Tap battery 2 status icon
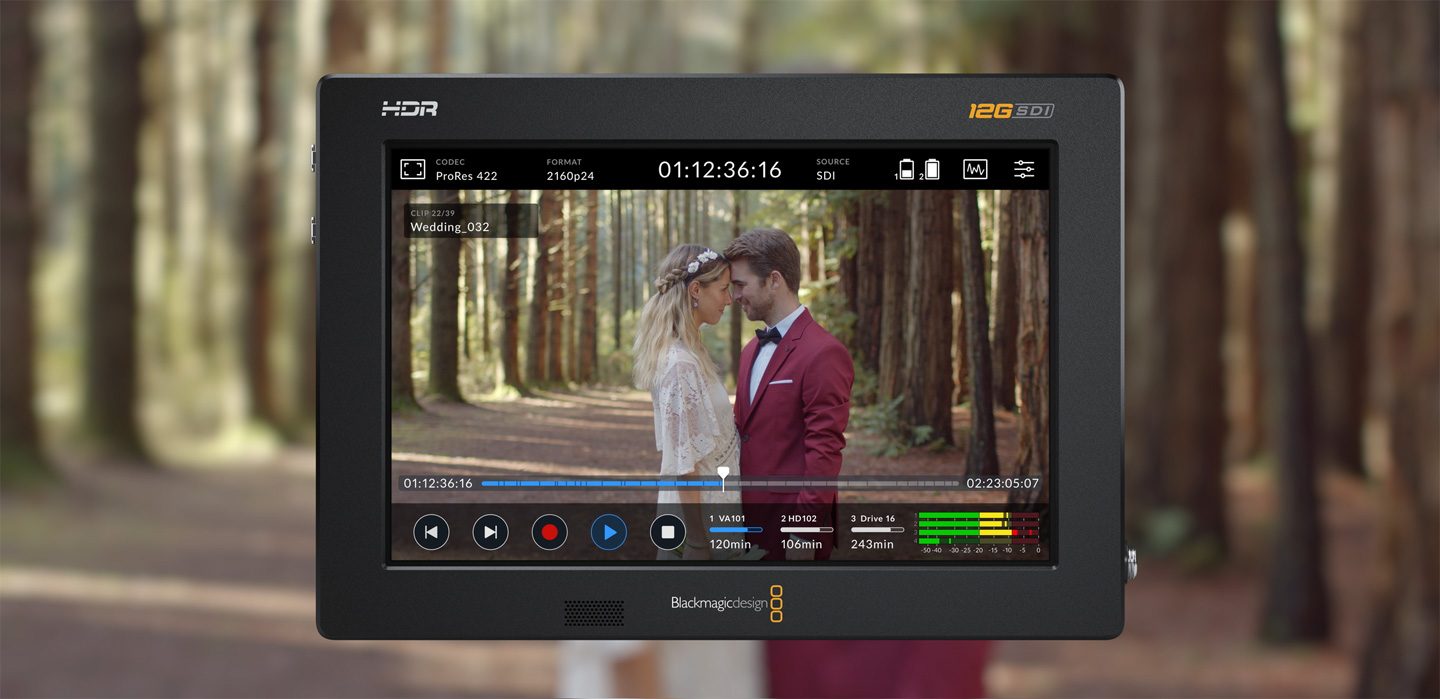The width and height of the screenshot is (1440, 699). click(933, 168)
